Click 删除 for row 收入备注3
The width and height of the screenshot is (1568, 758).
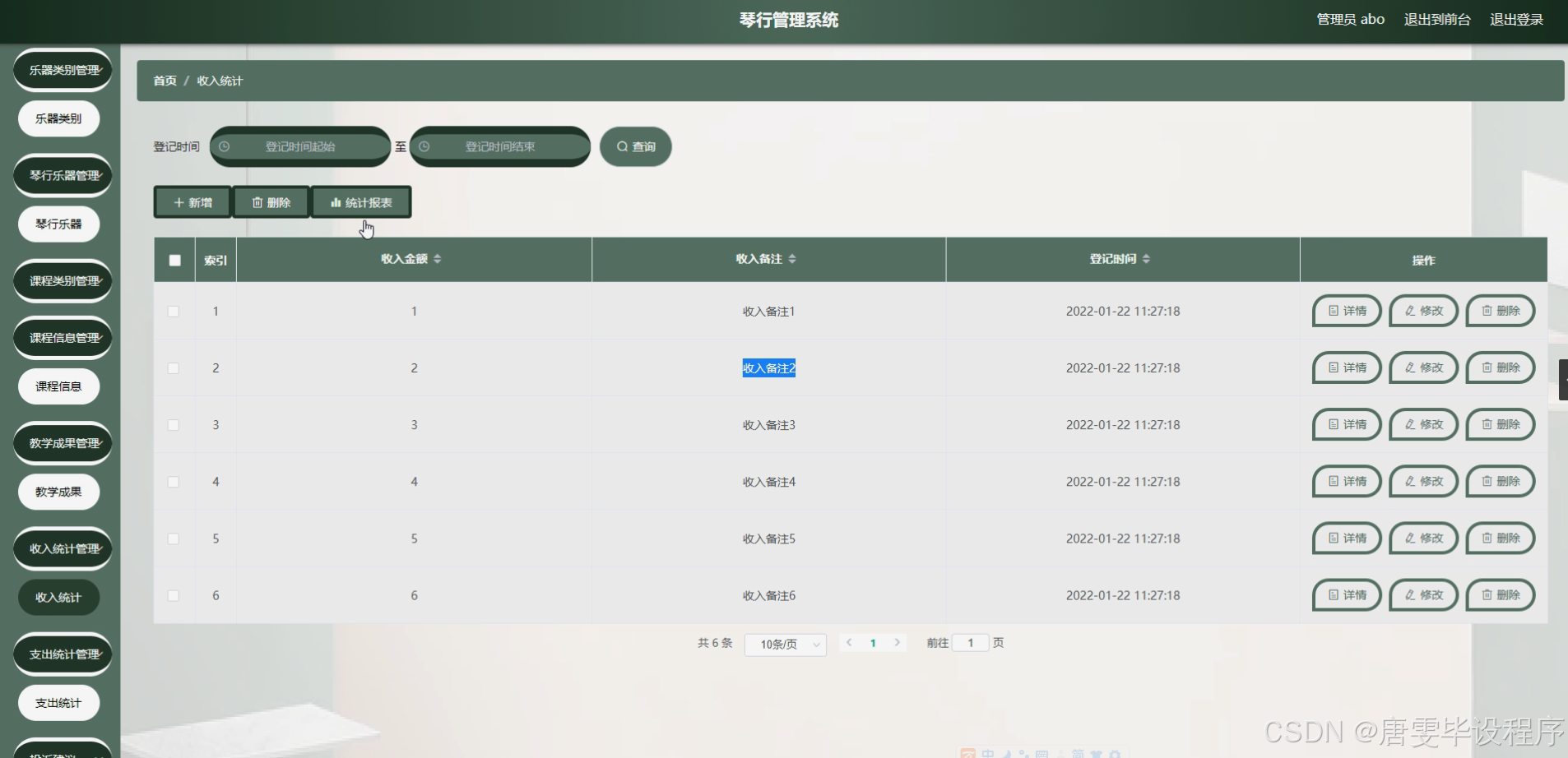click(x=1501, y=424)
